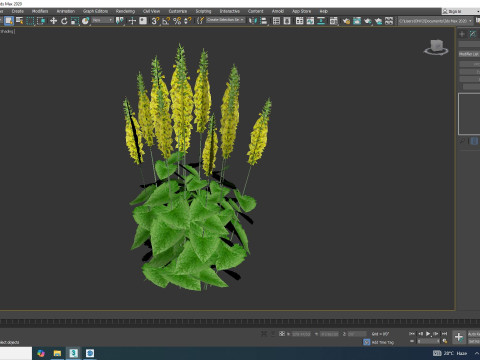Screen dimensions: 480x360
Task: Click the large Set Key plus button
Action: 459,337
